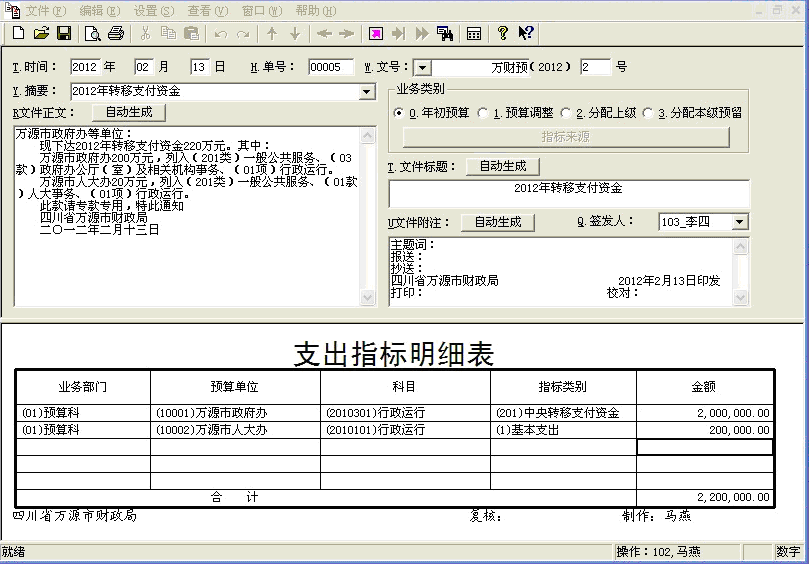809x565 pixels.
Task: Expand the 文号 dropdown arrow
Action: [423, 68]
